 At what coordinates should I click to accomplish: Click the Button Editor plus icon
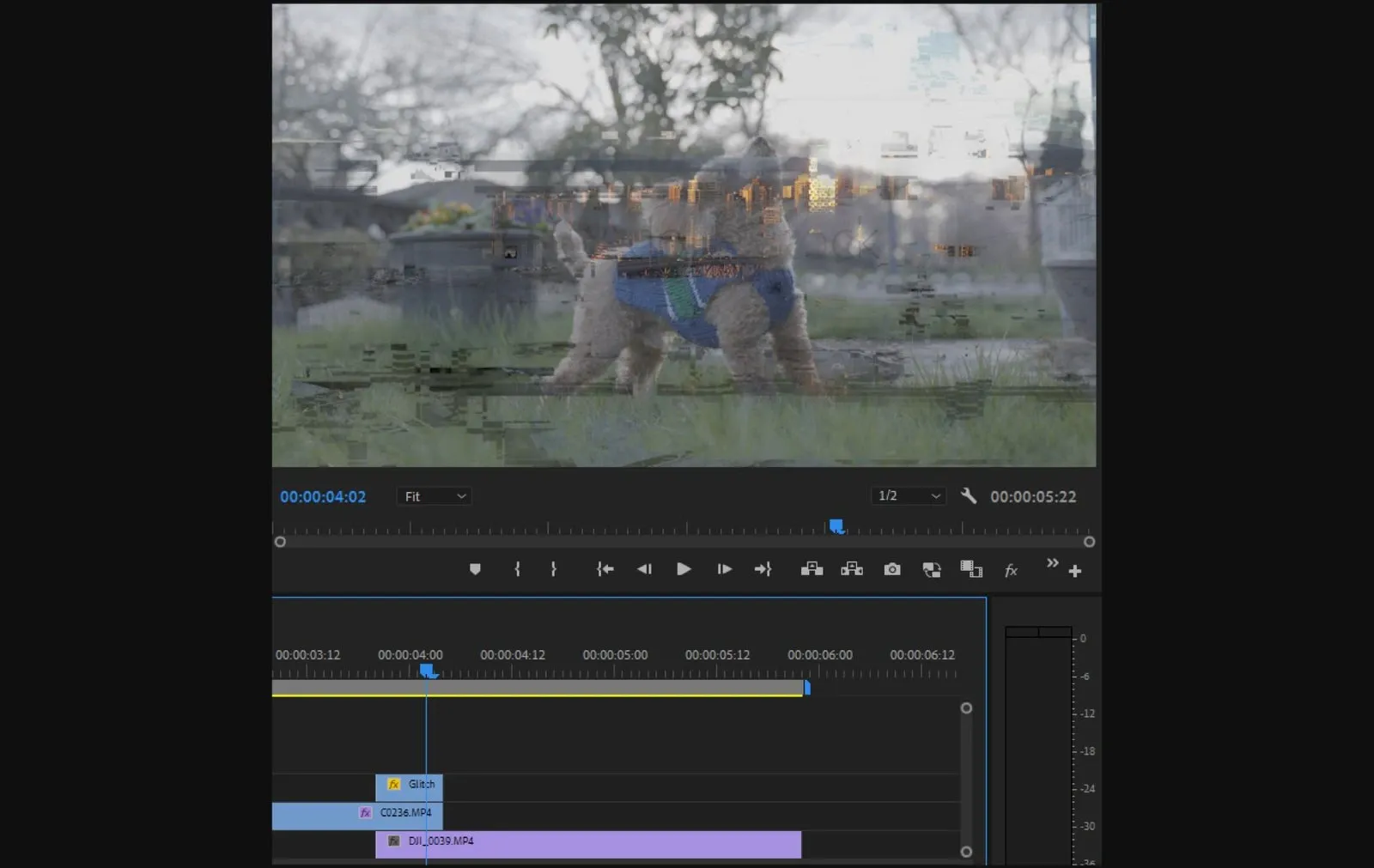(x=1074, y=569)
